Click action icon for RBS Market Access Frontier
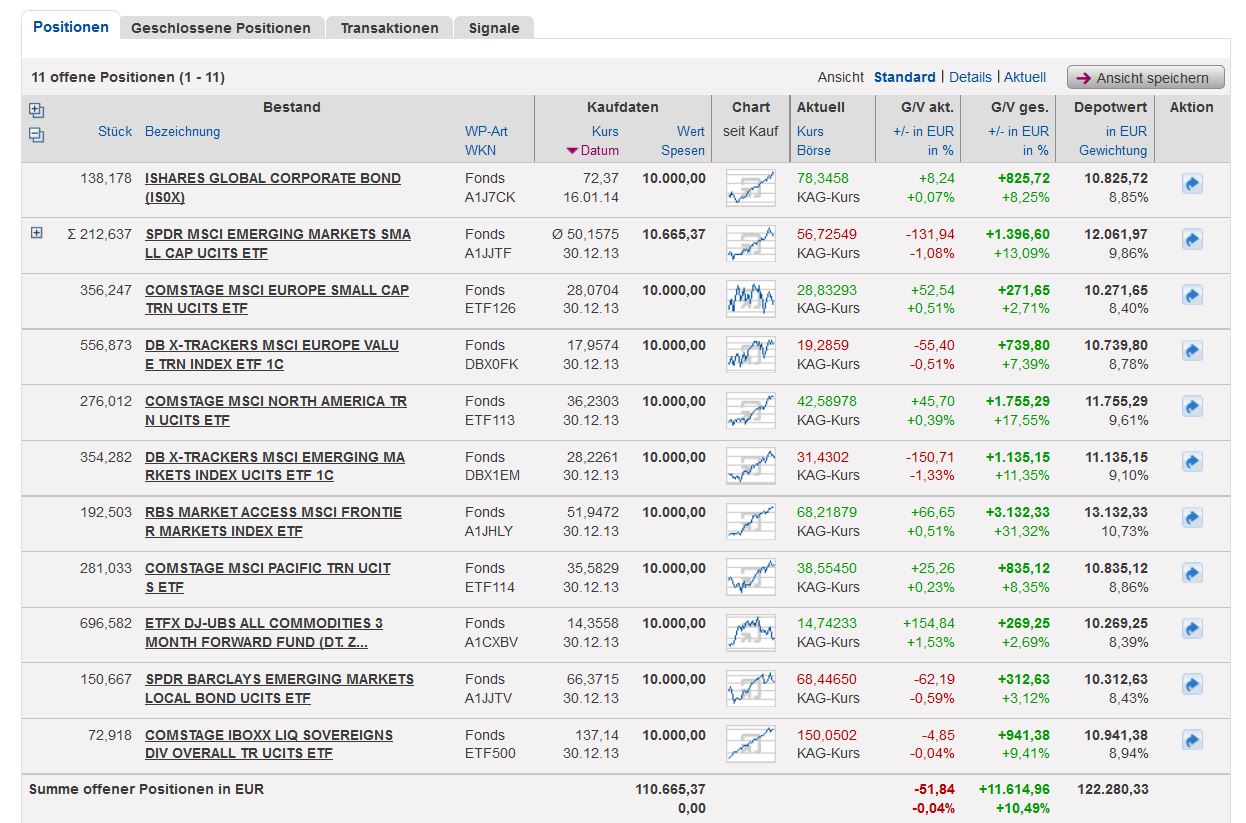The image size is (1246, 823). pyautogui.click(x=1192, y=518)
